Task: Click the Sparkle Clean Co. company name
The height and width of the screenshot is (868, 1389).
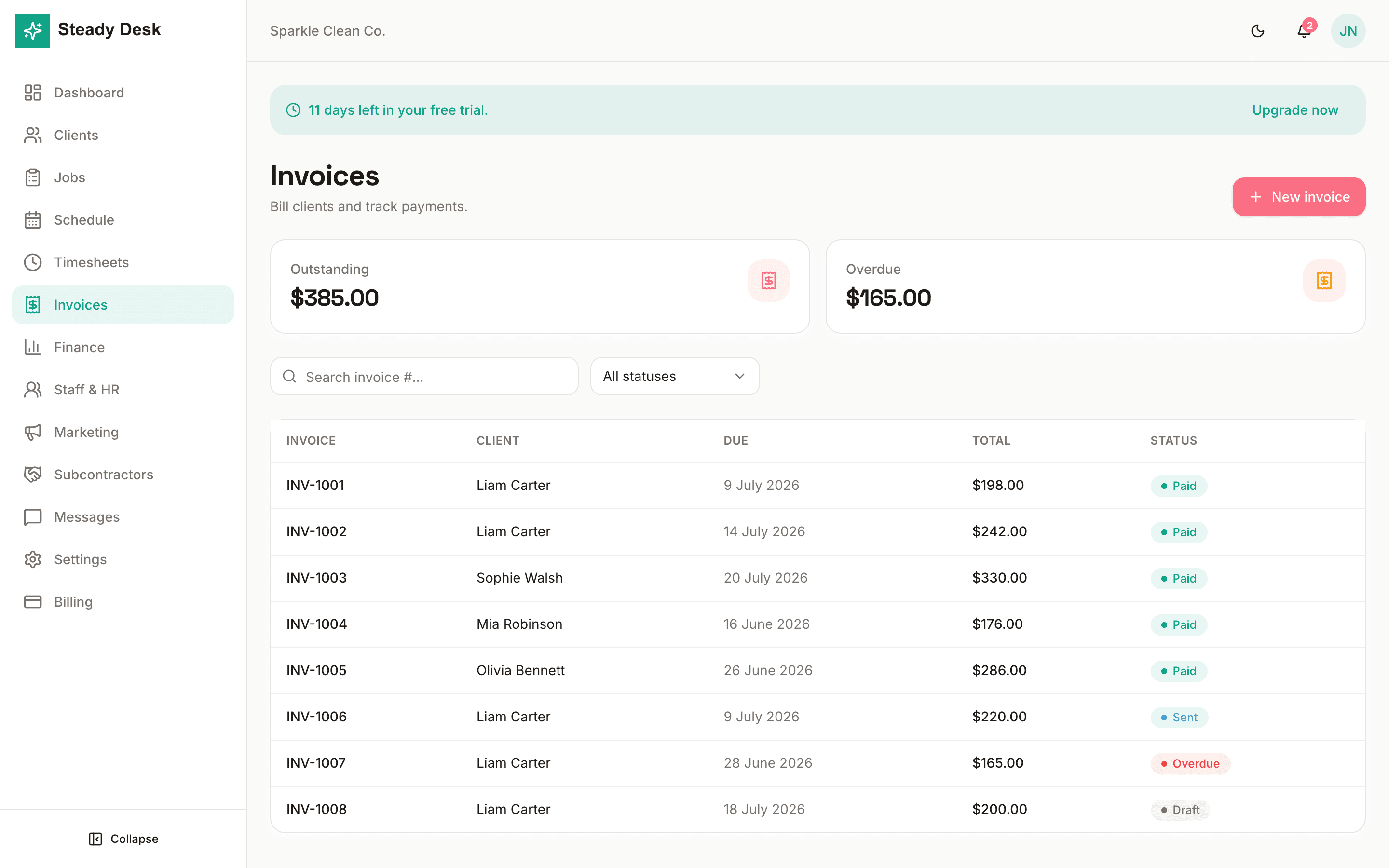Action: click(328, 31)
